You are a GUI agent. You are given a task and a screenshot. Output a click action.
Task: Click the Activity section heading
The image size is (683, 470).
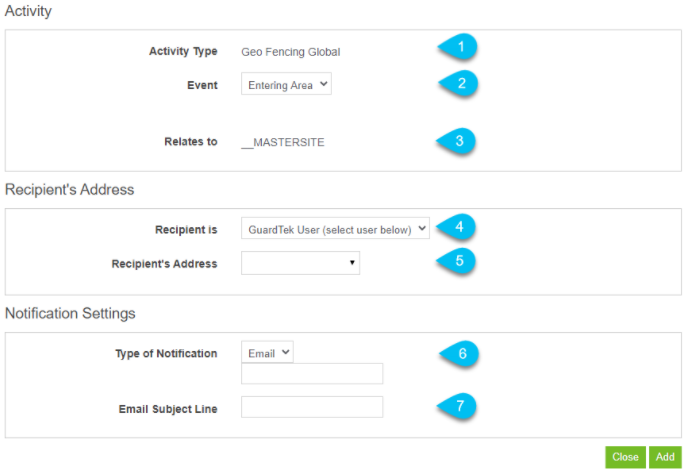click(x=28, y=11)
